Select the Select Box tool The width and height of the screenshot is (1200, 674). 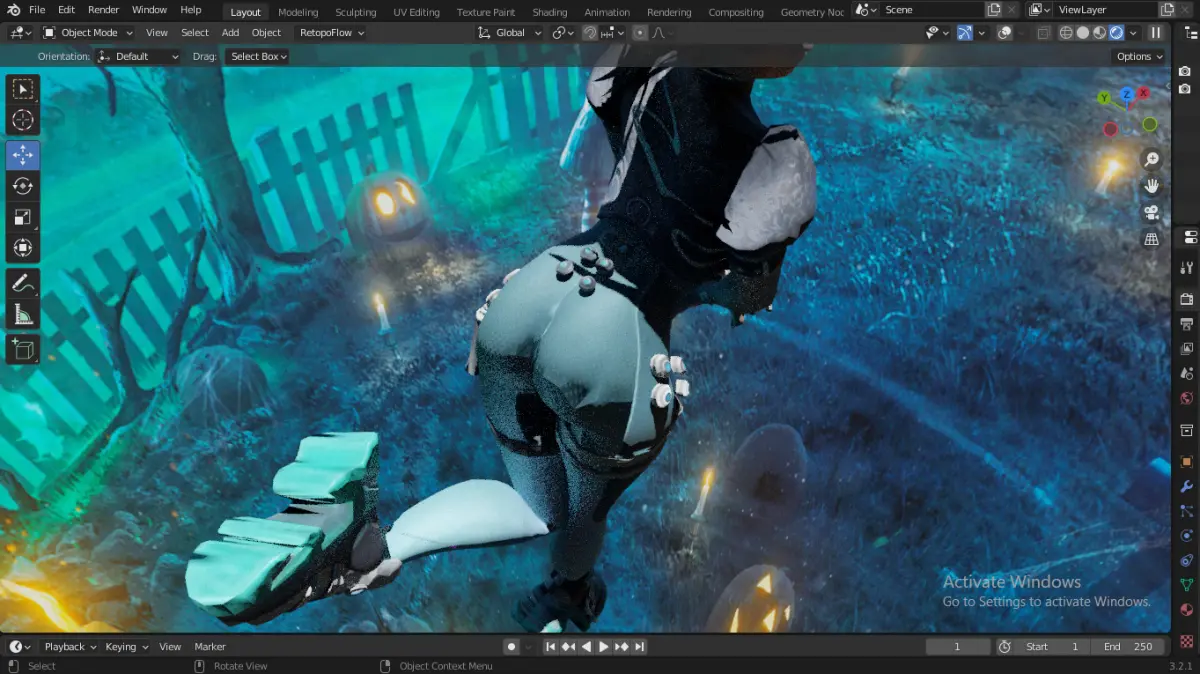pyautogui.click(x=22, y=90)
